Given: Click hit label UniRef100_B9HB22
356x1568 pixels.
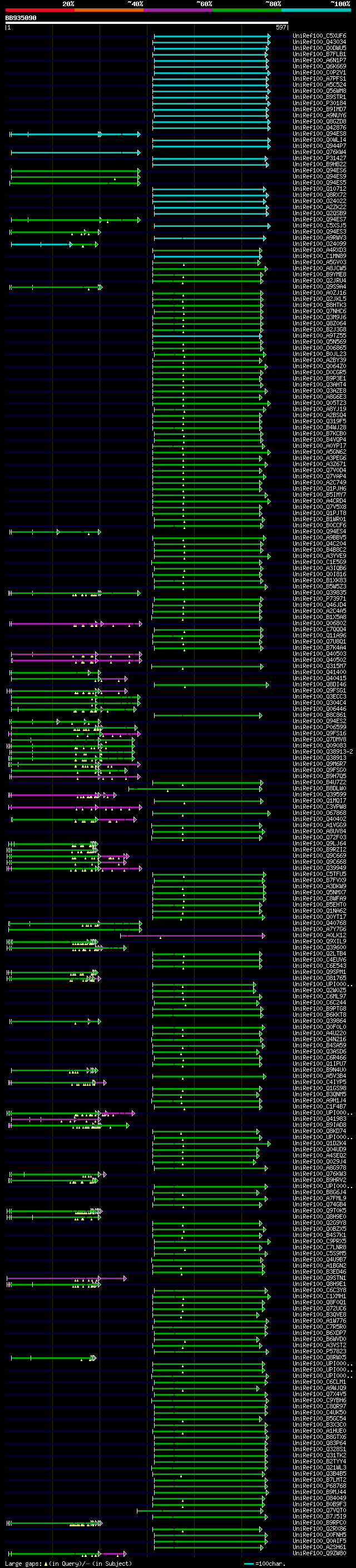Looking at the screenshot, I should pyautogui.click(x=319, y=164).
